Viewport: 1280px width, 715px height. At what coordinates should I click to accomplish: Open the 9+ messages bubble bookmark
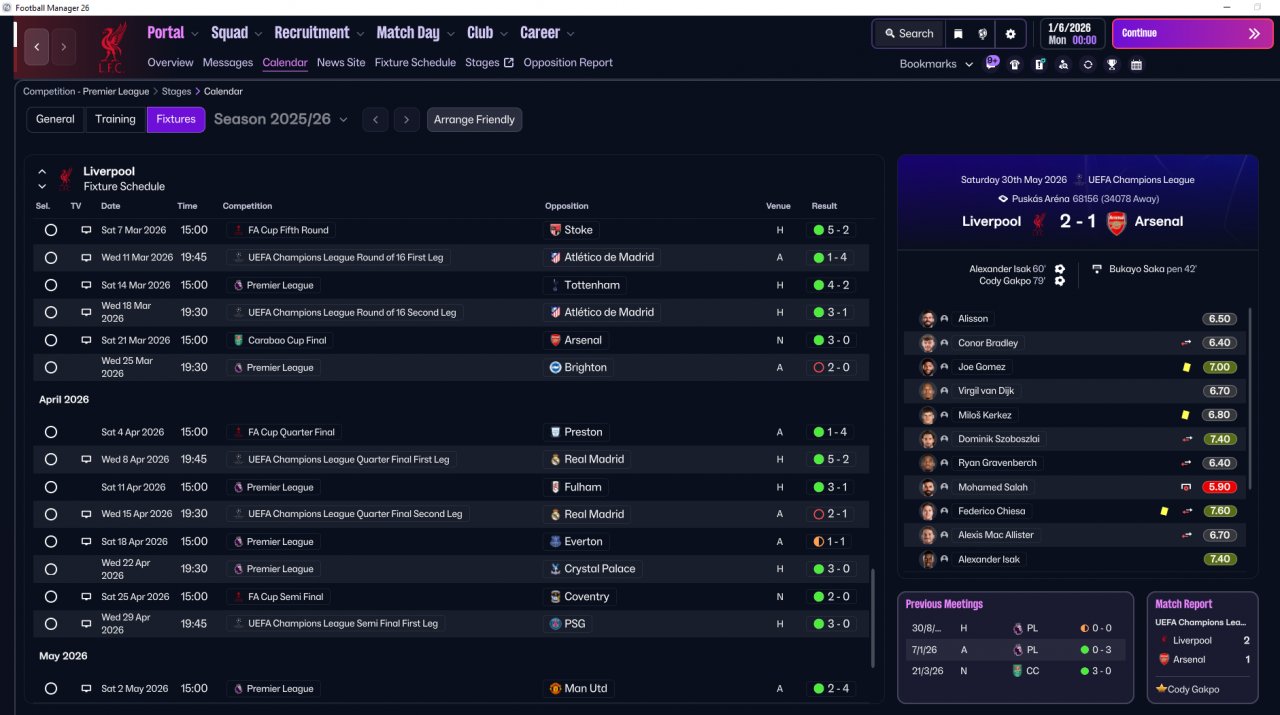coord(992,62)
